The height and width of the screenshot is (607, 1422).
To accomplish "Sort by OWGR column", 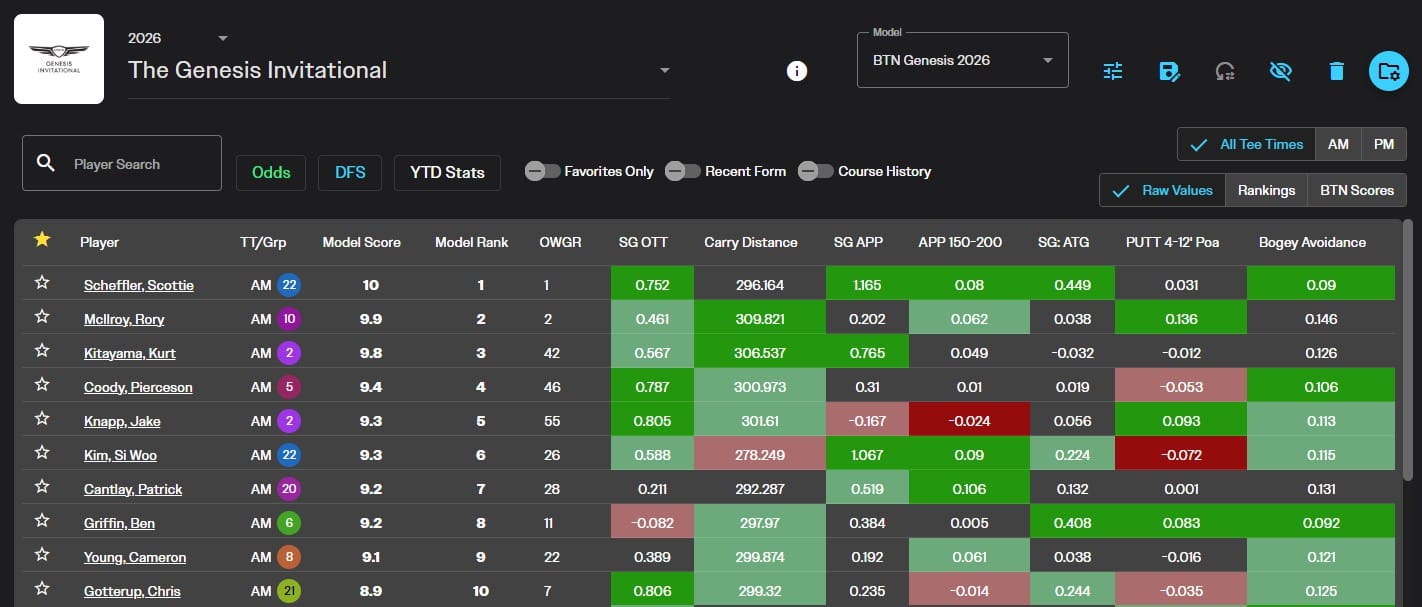I will click(560, 242).
